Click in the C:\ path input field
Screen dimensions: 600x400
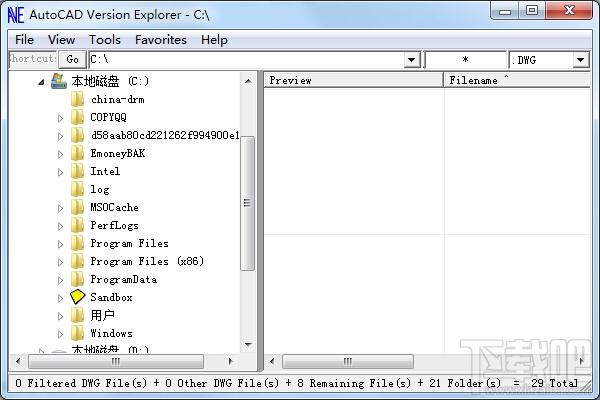[x=247, y=60]
